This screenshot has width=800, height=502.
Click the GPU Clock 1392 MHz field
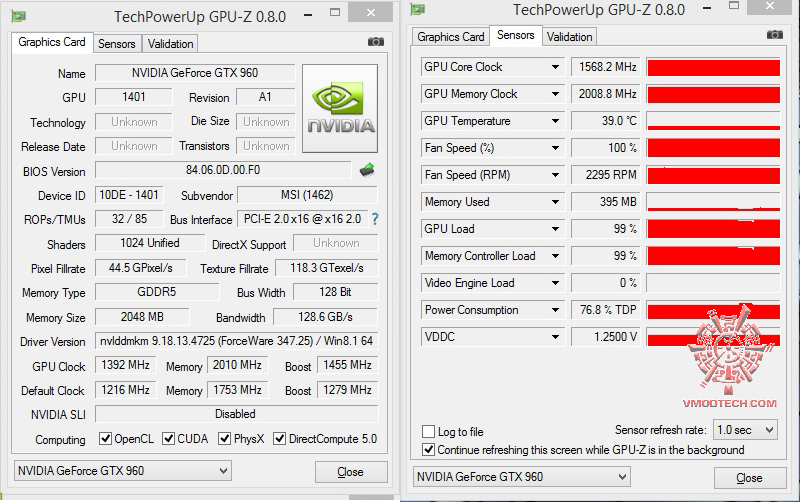(126, 365)
